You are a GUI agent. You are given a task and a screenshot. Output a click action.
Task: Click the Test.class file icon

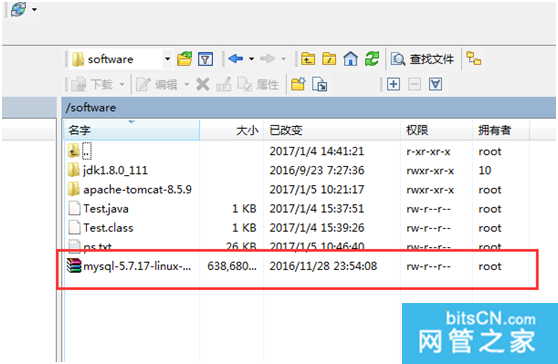click(x=74, y=228)
